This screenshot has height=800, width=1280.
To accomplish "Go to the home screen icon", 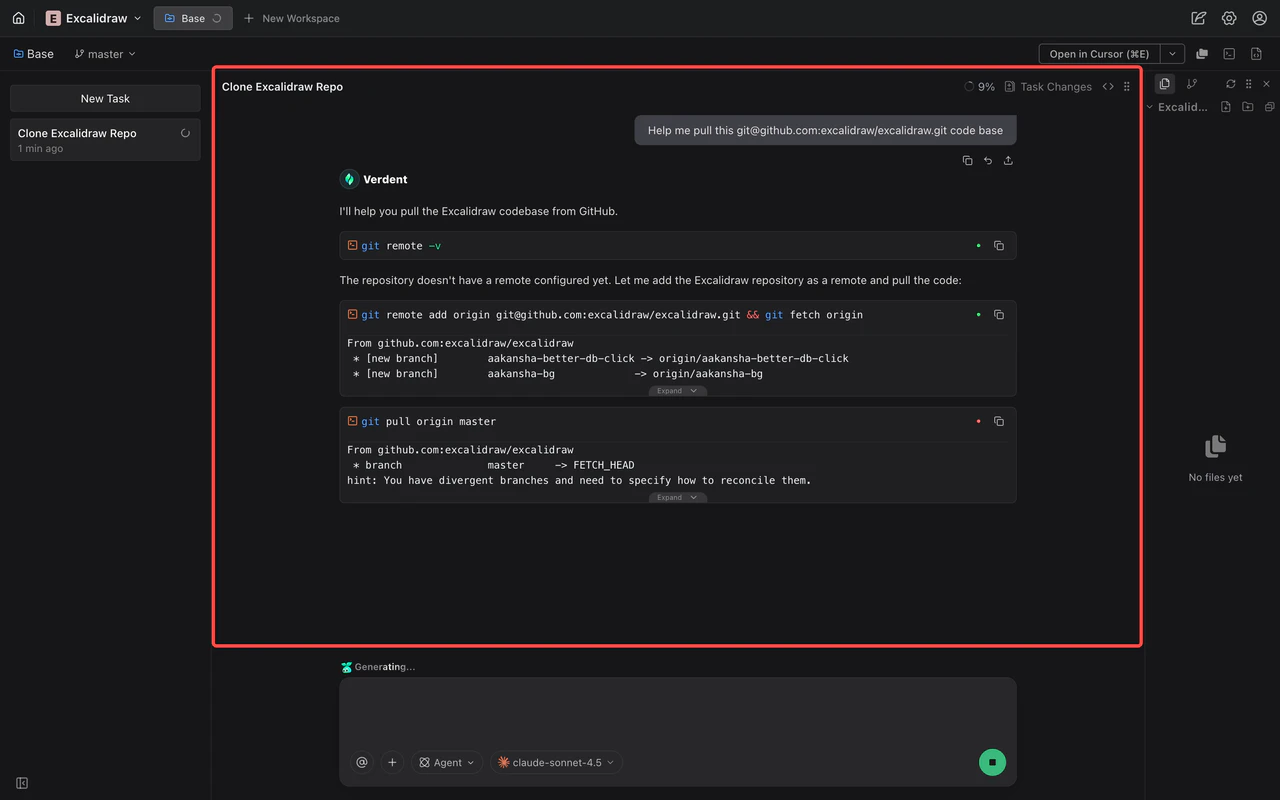I will point(18,18).
